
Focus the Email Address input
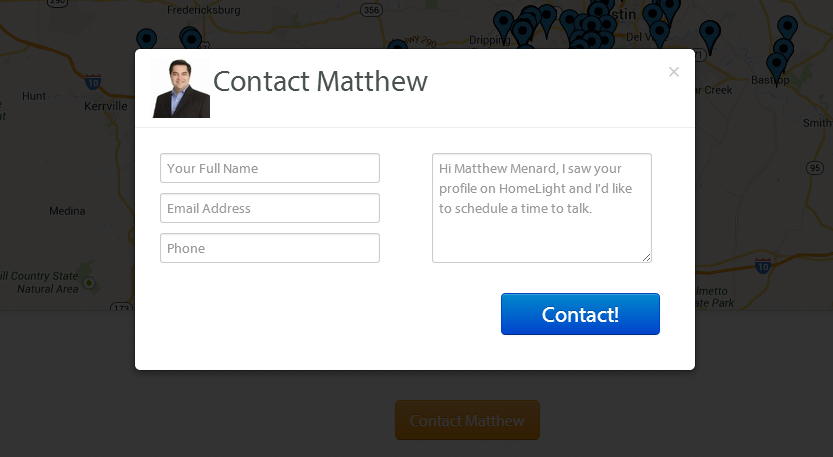click(x=270, y=208)
